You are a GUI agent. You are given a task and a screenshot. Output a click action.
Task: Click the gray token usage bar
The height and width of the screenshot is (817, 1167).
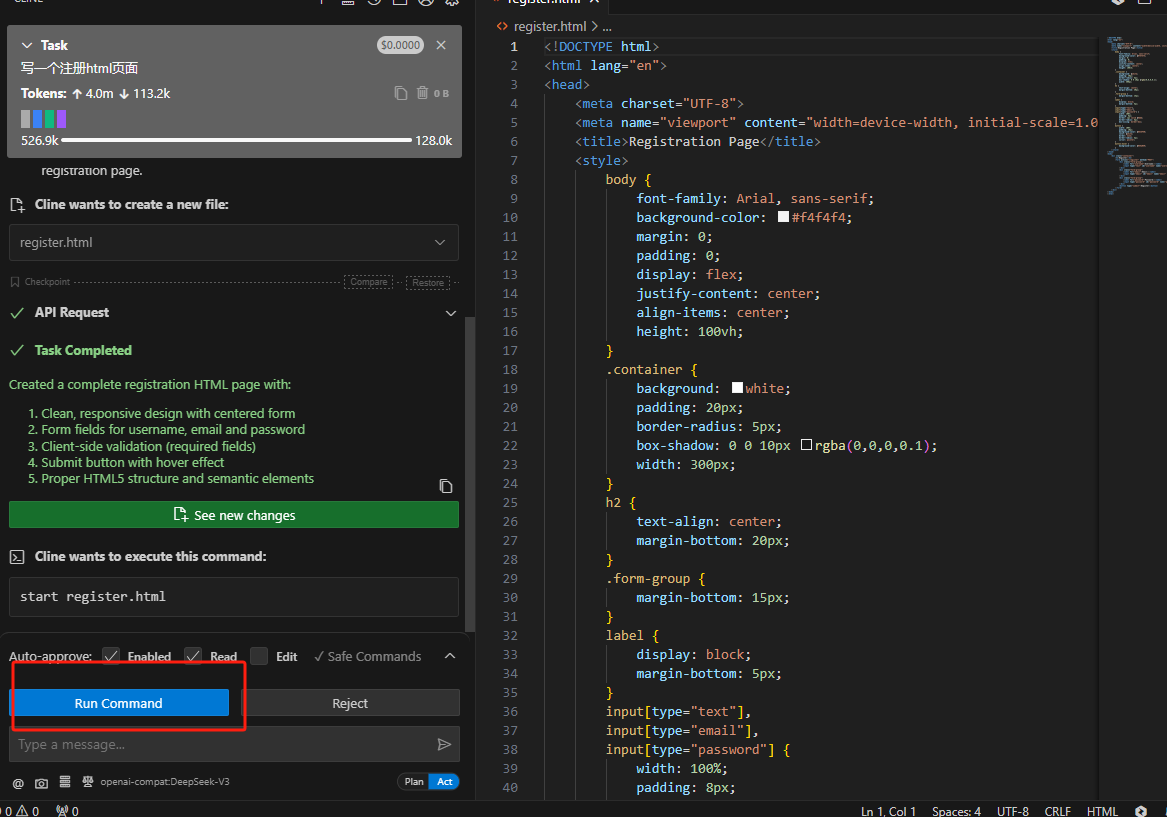pyautogui.click(x=25, y=118)
